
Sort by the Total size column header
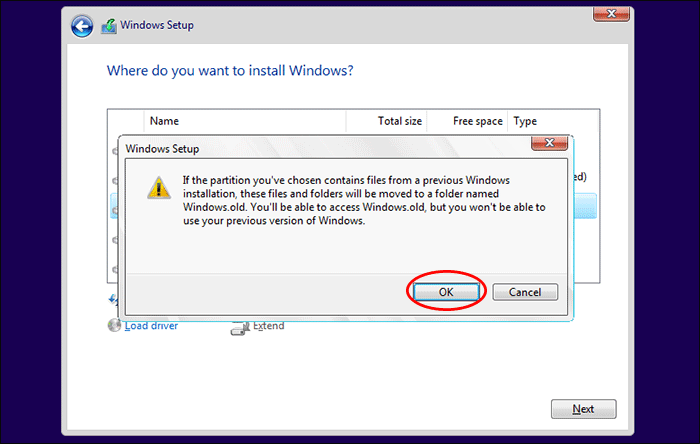tap(399, 121)
